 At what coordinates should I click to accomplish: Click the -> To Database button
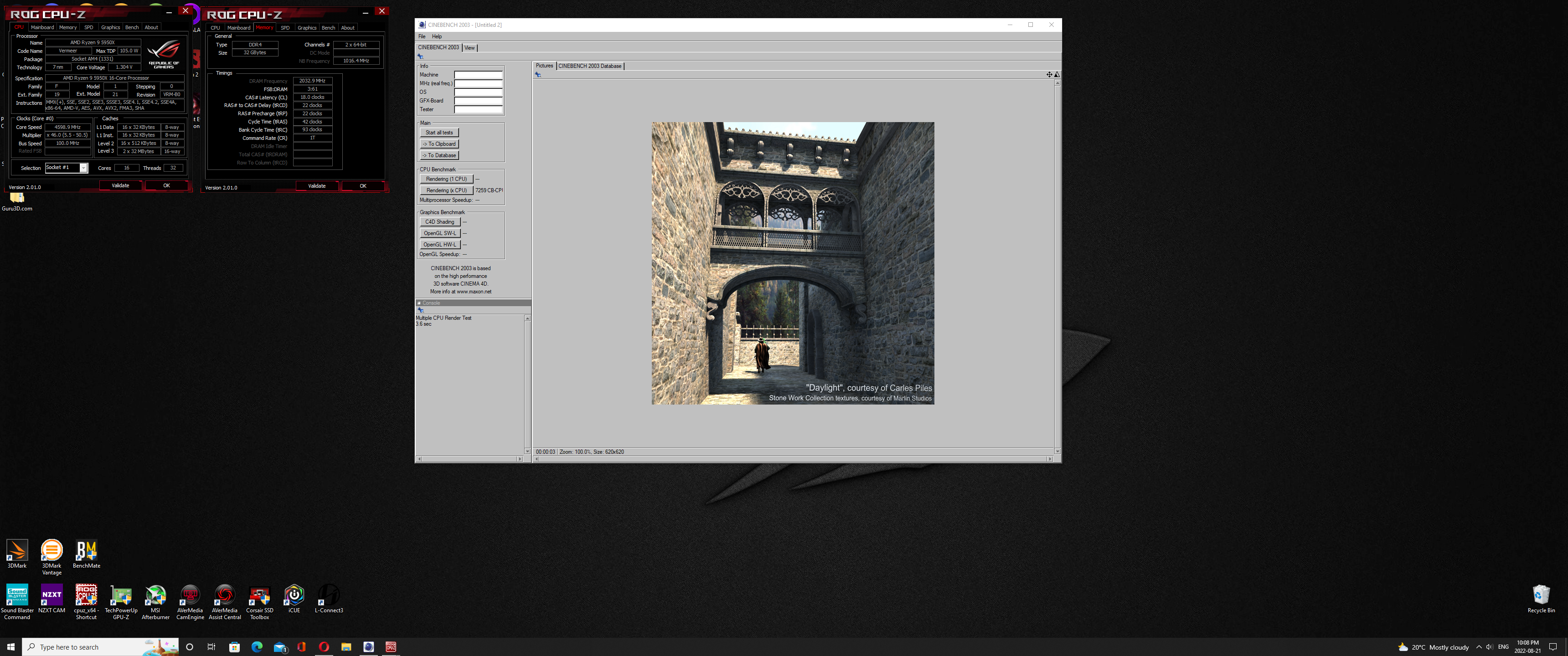[x=439, y=156]
